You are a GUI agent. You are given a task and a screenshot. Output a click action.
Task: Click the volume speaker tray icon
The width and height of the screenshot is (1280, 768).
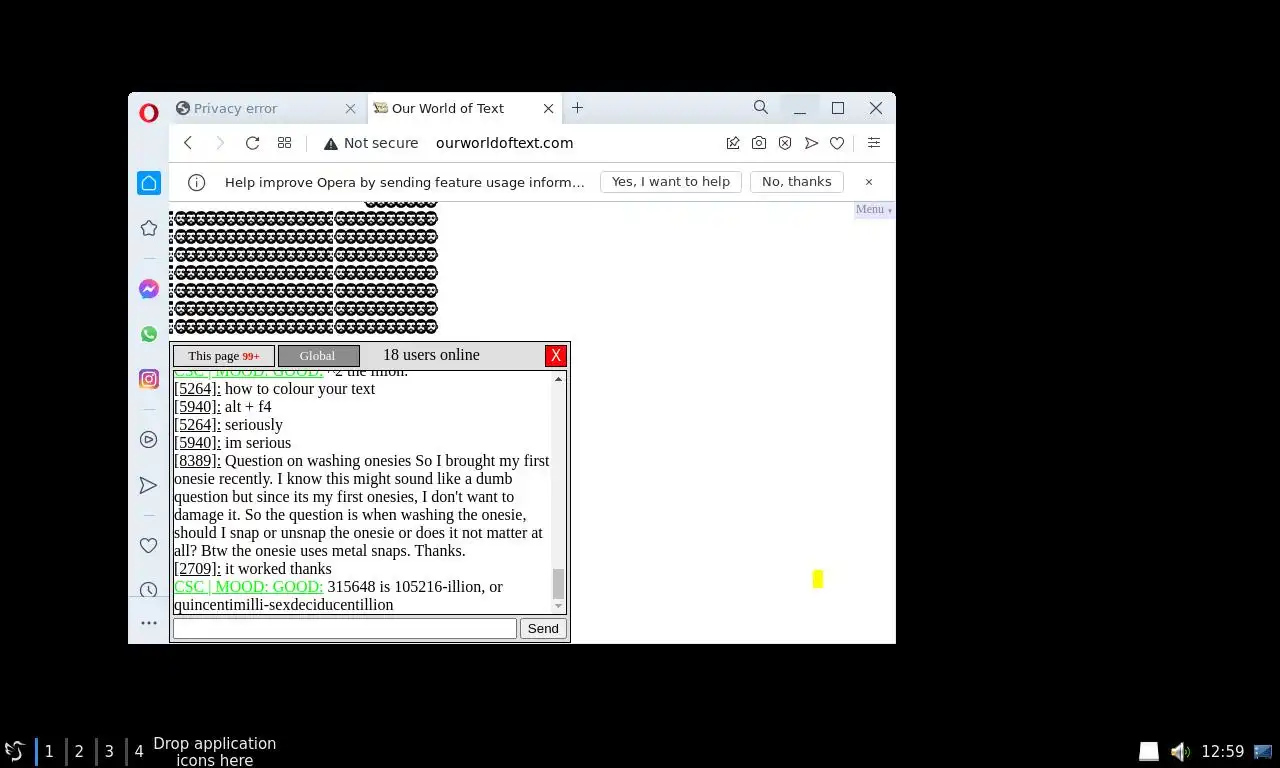(x=1180, y=751)
